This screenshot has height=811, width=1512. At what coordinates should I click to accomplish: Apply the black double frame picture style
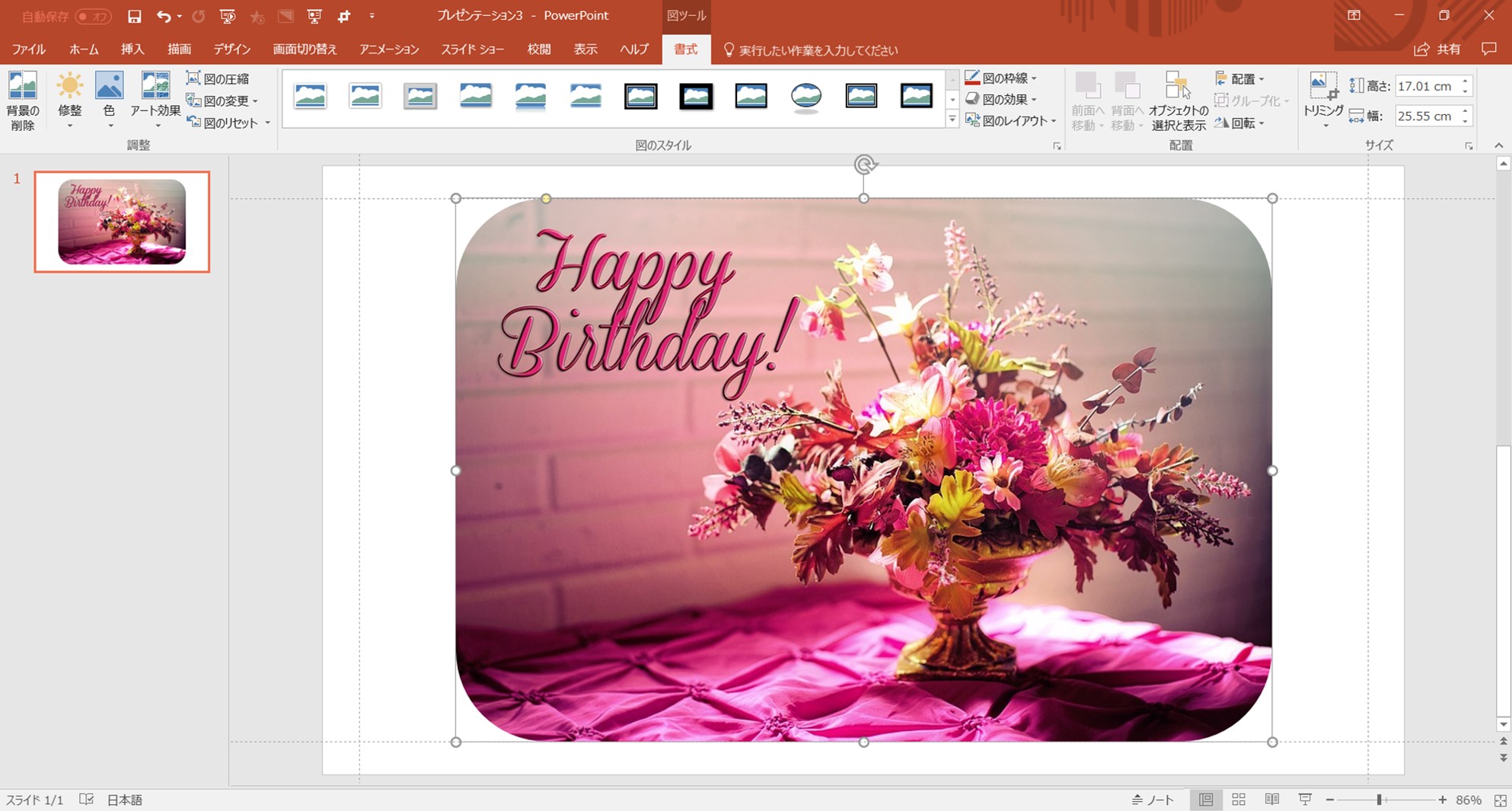point(641,96)
